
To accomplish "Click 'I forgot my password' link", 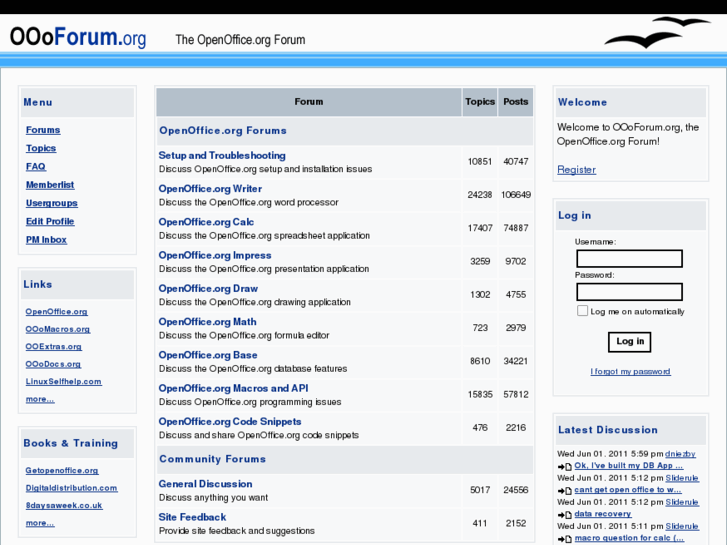I will [x=630, y=372].
